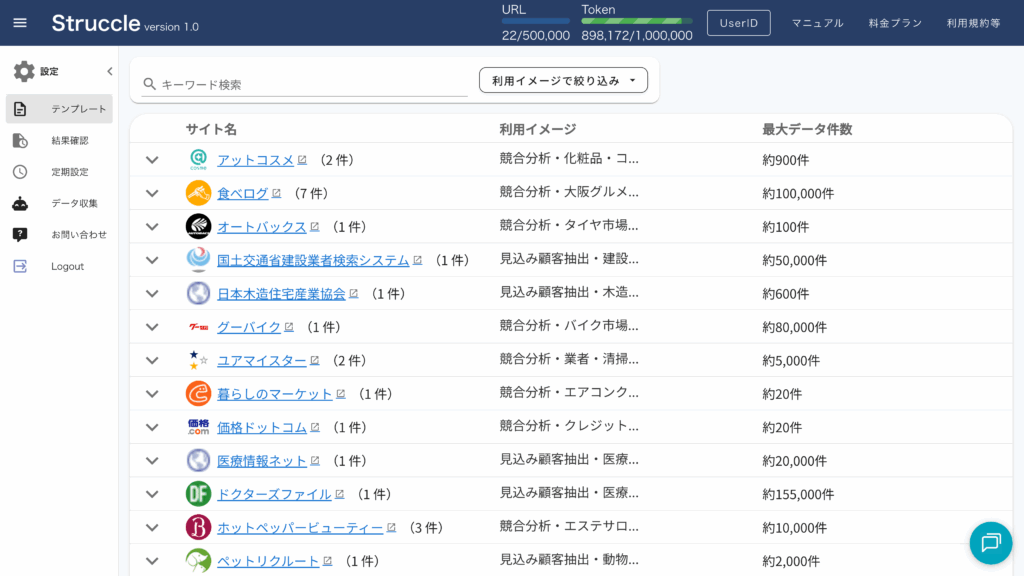Expand the アットコスメ row

152,160
